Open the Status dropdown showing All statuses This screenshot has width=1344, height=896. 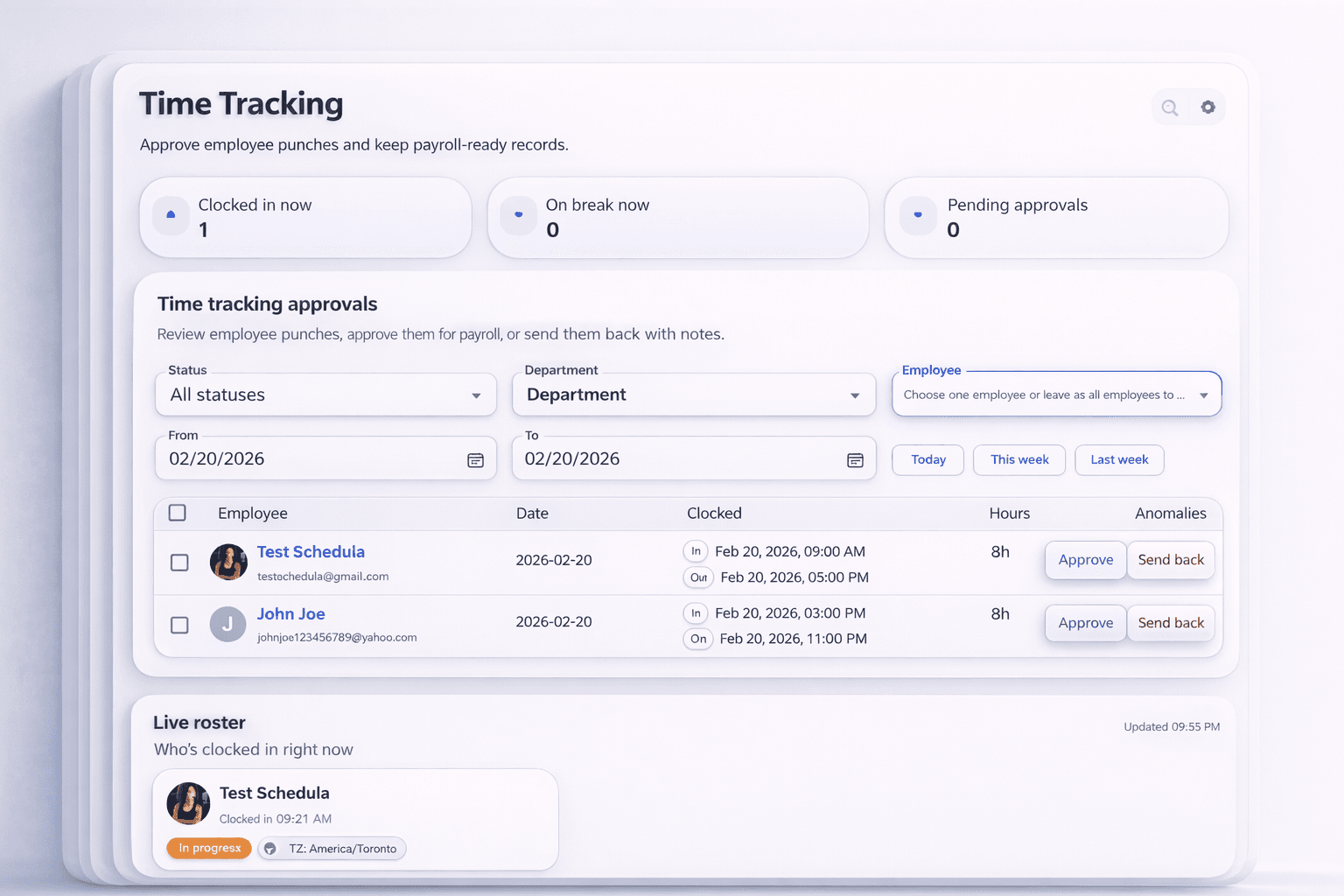[x=325, y=395]
